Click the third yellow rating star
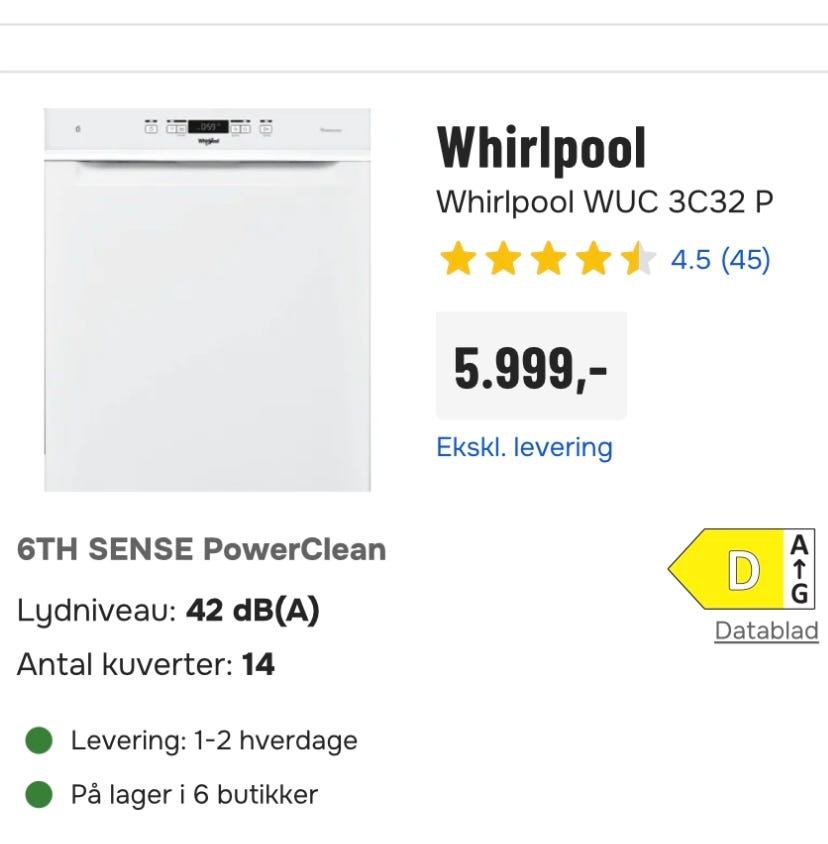This screenshot has width=828, height=844. (x=548, y=260)
